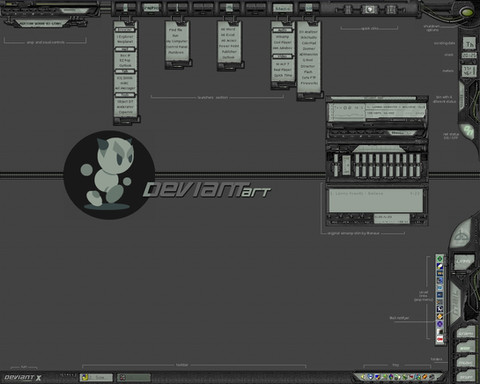Click the yellow arrow icon at the tray's left end

(363, 377)
